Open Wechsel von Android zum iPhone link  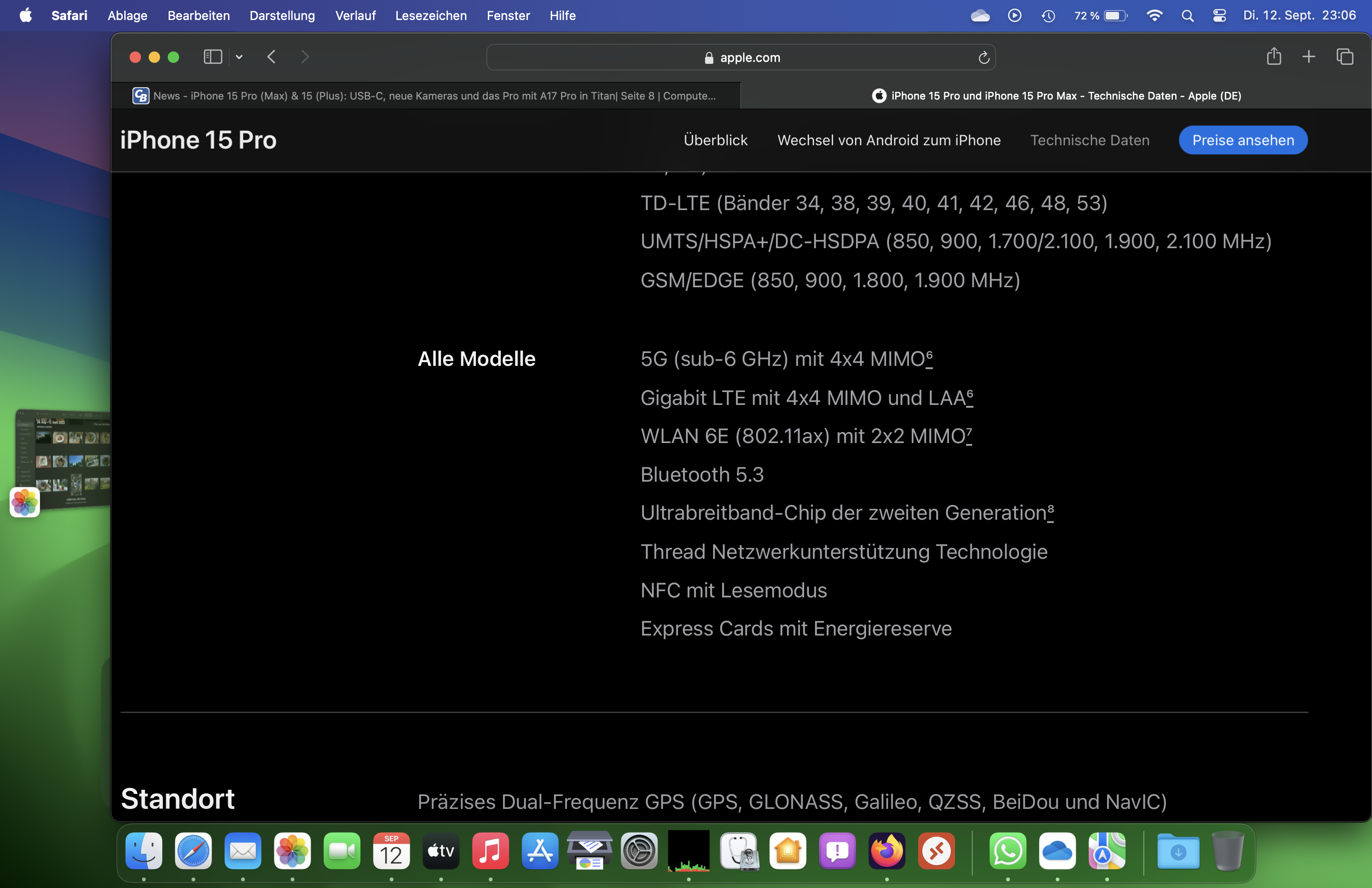[x=888, y=140]
